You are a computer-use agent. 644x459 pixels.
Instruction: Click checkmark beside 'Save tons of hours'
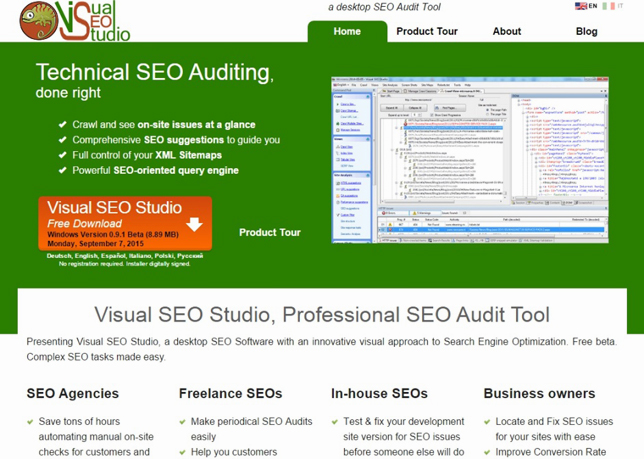tap(32, 422)
